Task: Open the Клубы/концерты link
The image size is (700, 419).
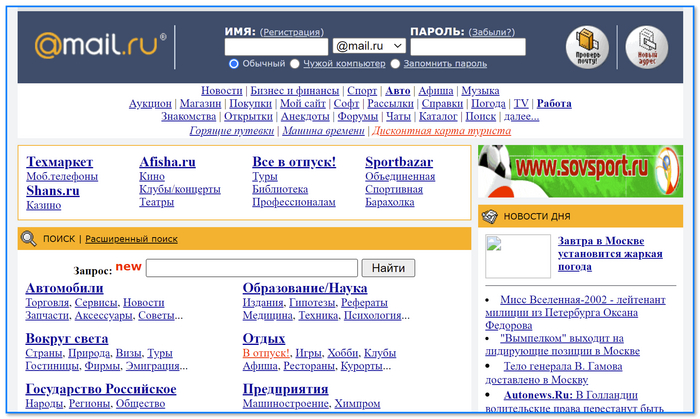Action: (180, 189)
